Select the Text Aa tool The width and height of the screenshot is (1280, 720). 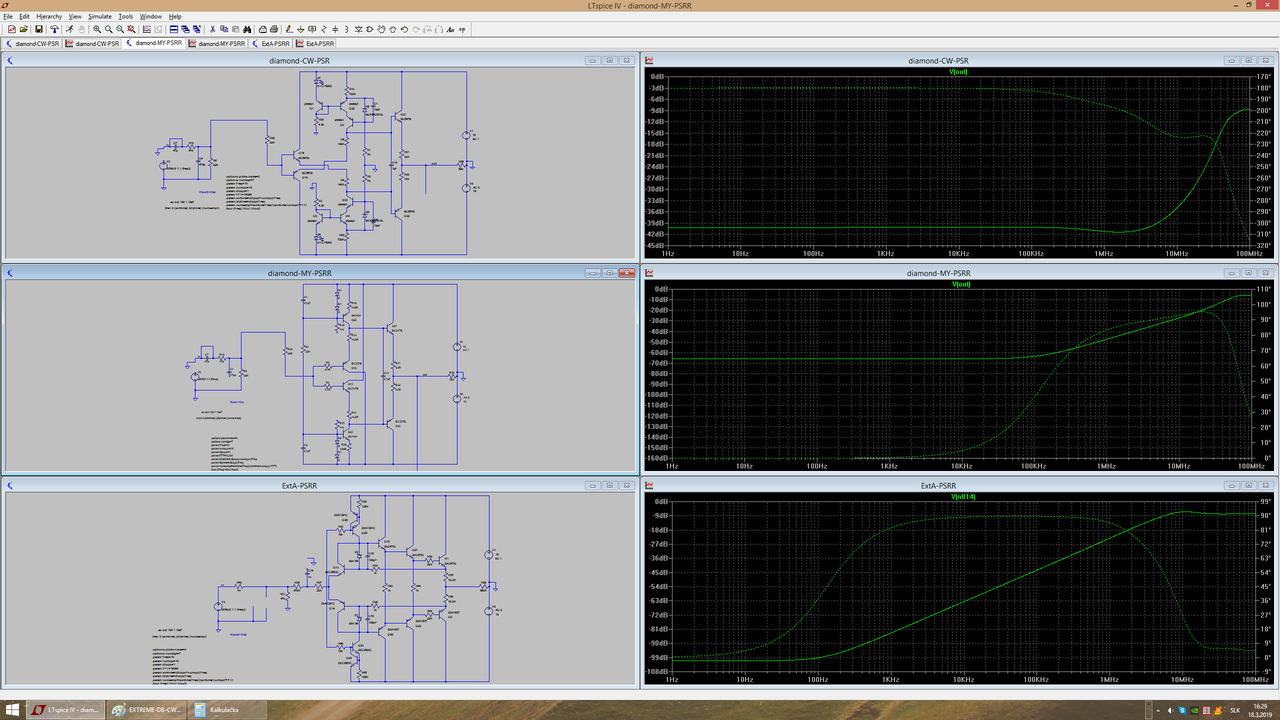(451, 29)
